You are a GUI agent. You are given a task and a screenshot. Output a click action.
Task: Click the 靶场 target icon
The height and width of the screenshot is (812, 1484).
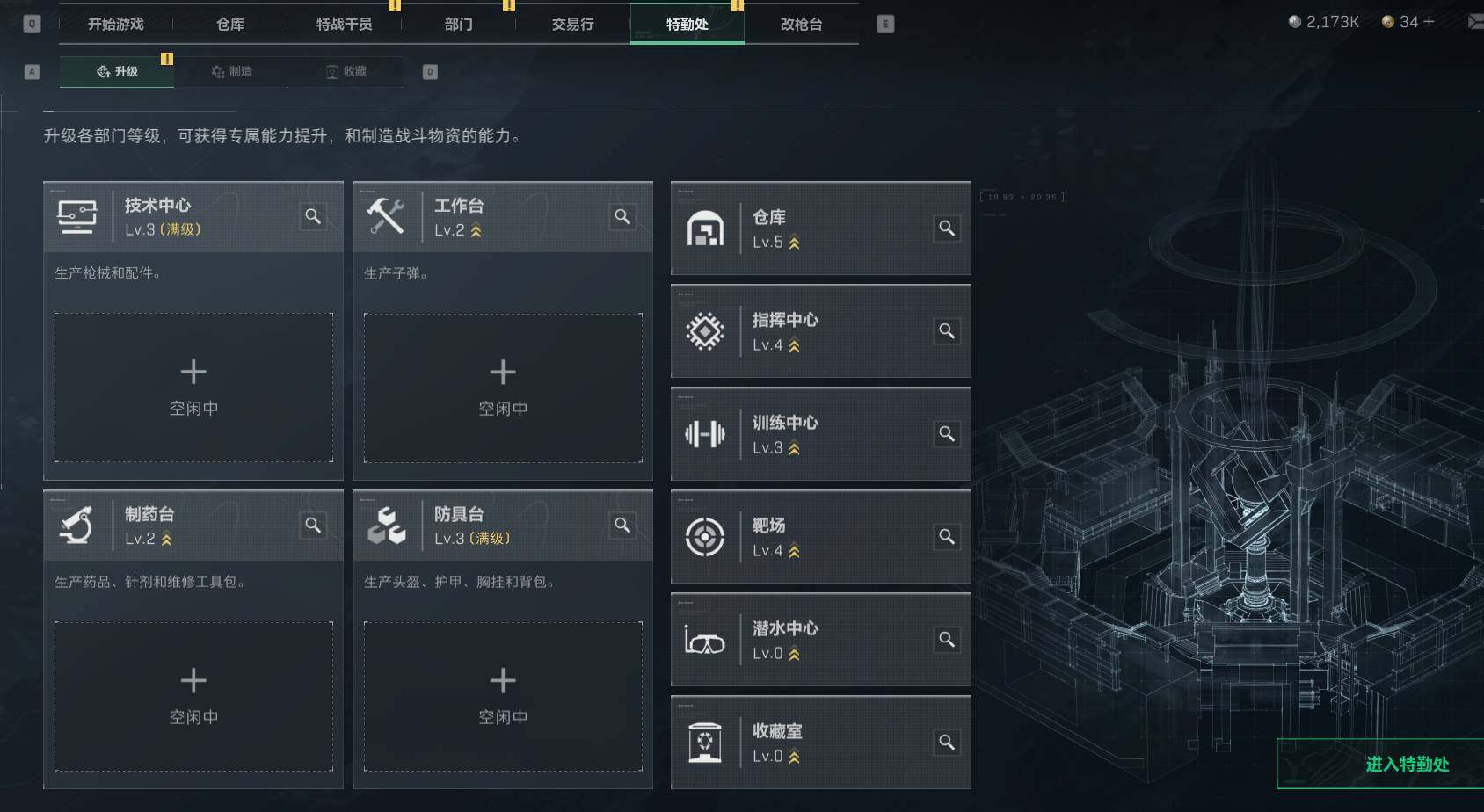click(705, 537)
